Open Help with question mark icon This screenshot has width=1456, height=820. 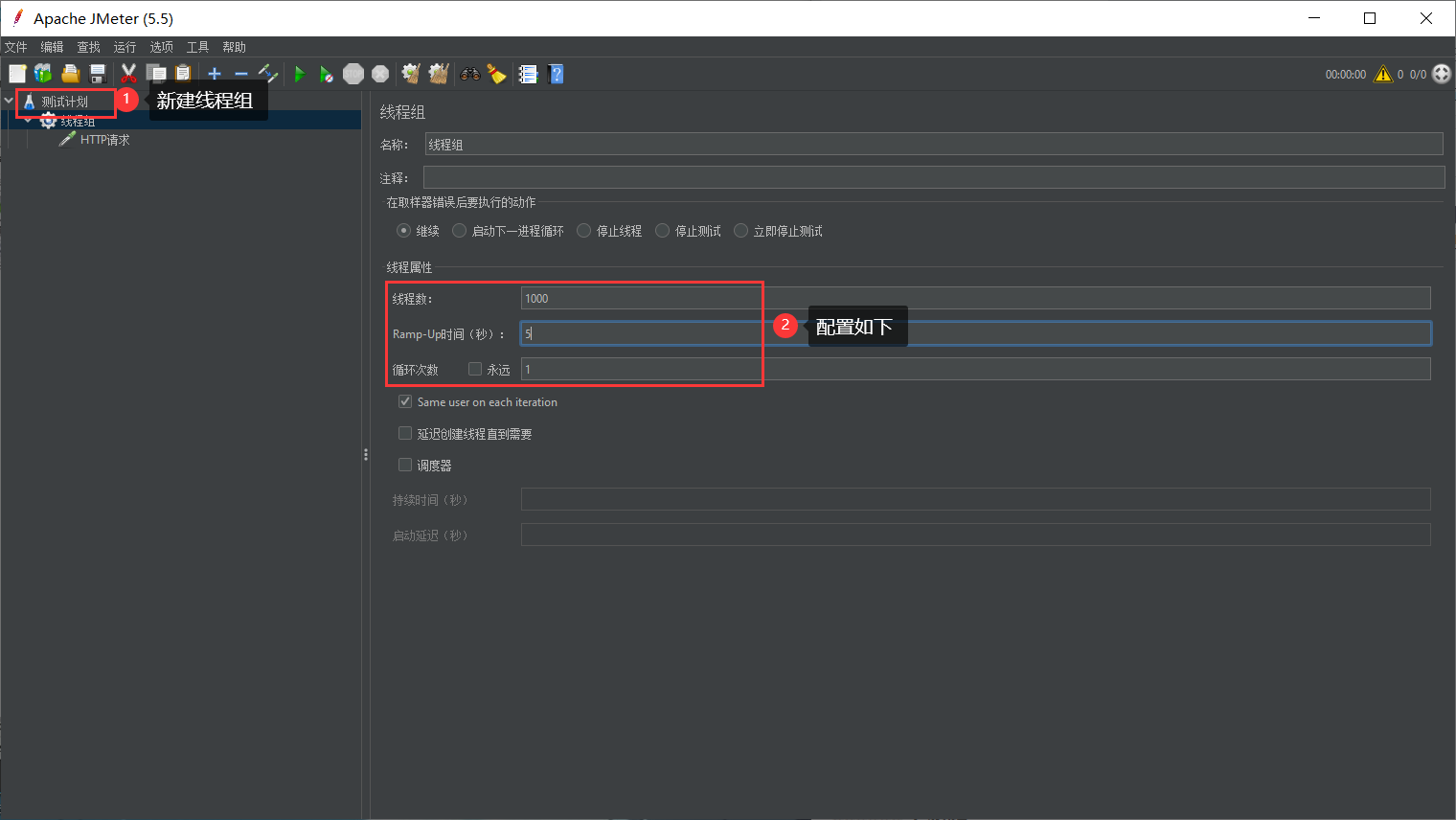pos(556,74)
